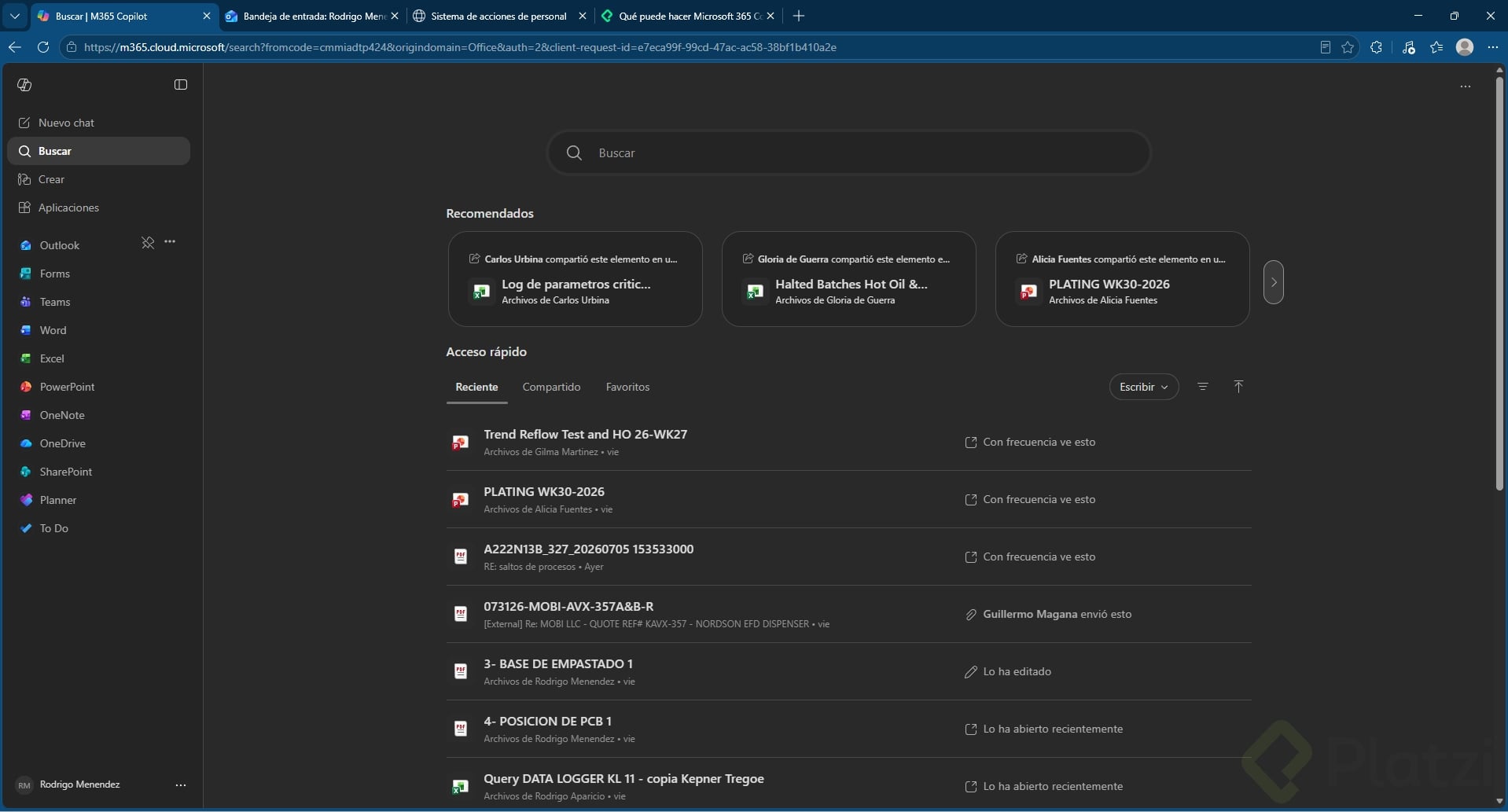Launch Forms from the sidebar
Screen dimensions: 1508x812
coord(99,274)
